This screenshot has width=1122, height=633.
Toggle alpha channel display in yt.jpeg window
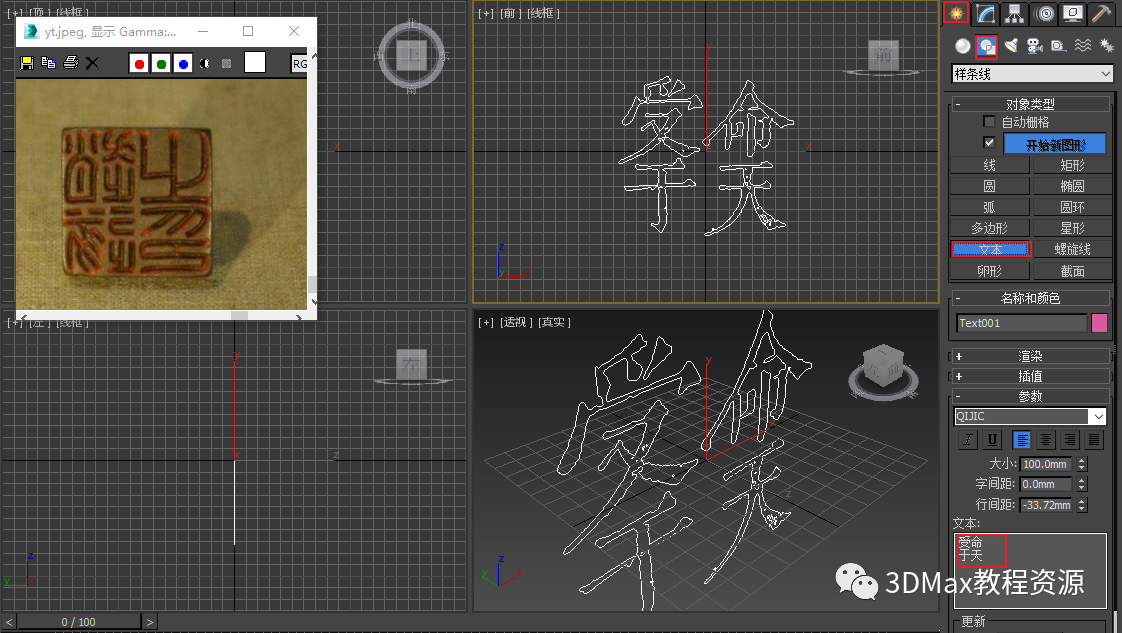pos(205,64)
